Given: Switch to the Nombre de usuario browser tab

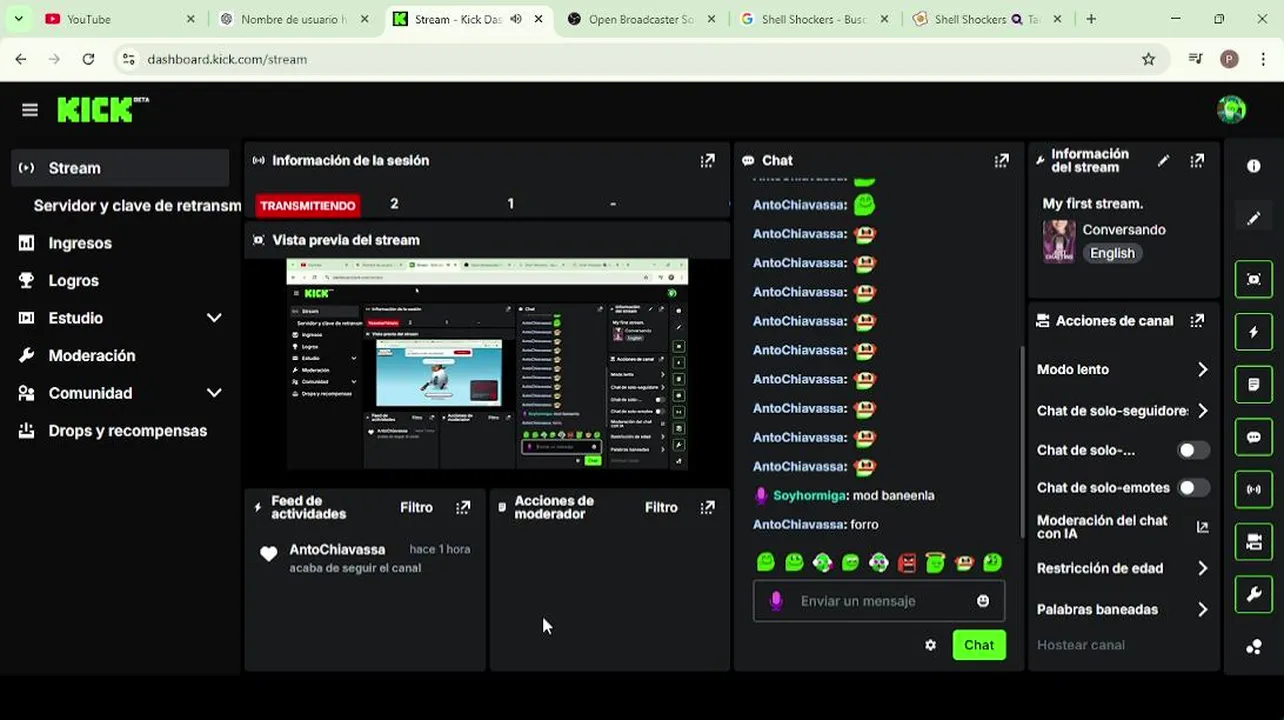Looking at the screenshot, I should tap(293, 19).
